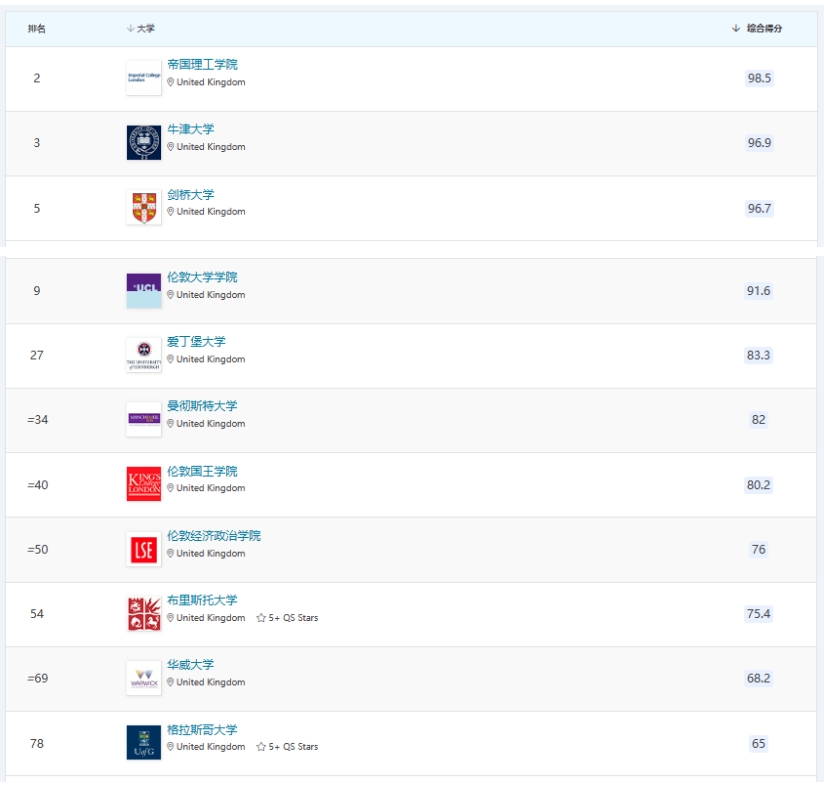The width and height of the screenshot is (824, 786).
Task: Click the LSE red logo
Action: coord(143,550)
